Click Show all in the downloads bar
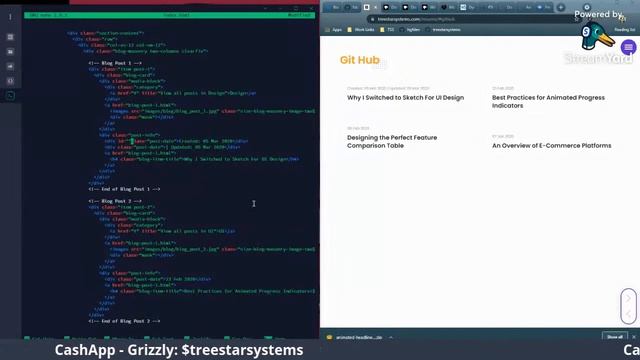The width and height of the screenshot is (640, 360). coord(615,337)
